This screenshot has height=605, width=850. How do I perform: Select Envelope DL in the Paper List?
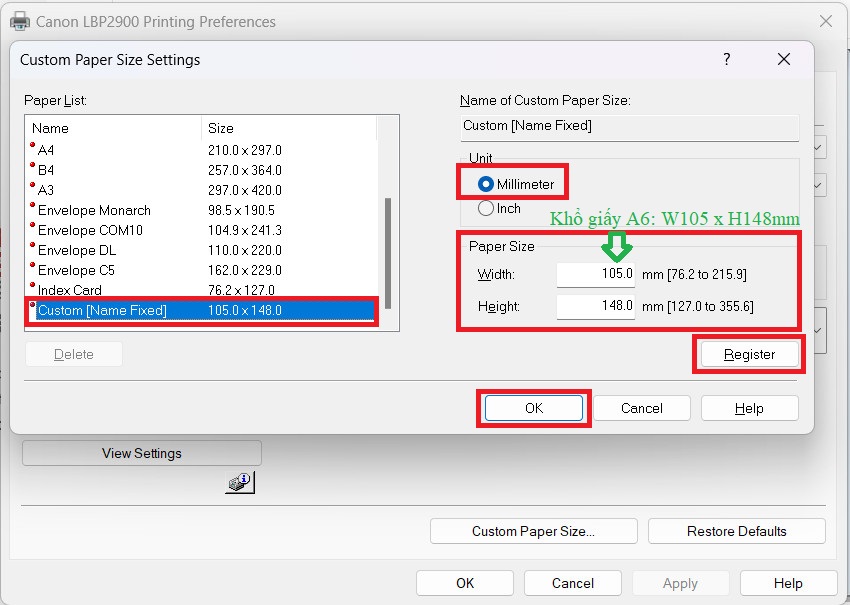(201, 250)
